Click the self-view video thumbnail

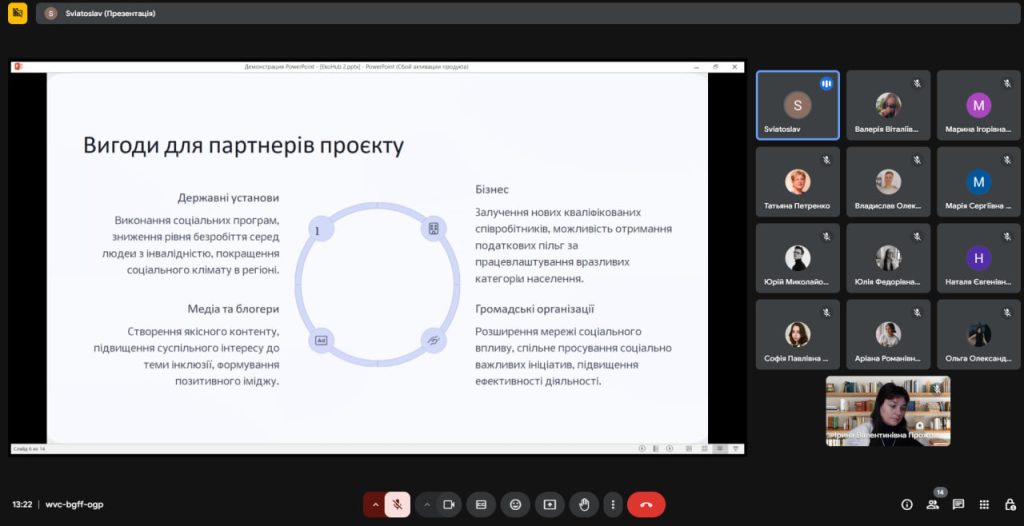click(x=887, y=410)
